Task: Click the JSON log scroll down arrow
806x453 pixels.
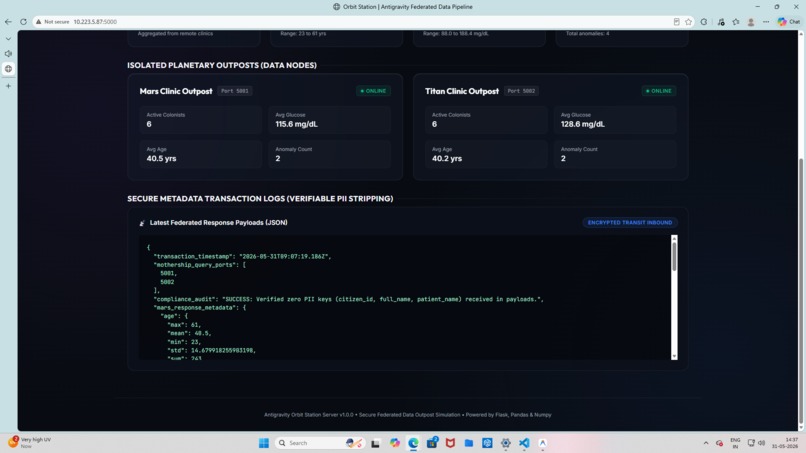Action: coord(674,356)
